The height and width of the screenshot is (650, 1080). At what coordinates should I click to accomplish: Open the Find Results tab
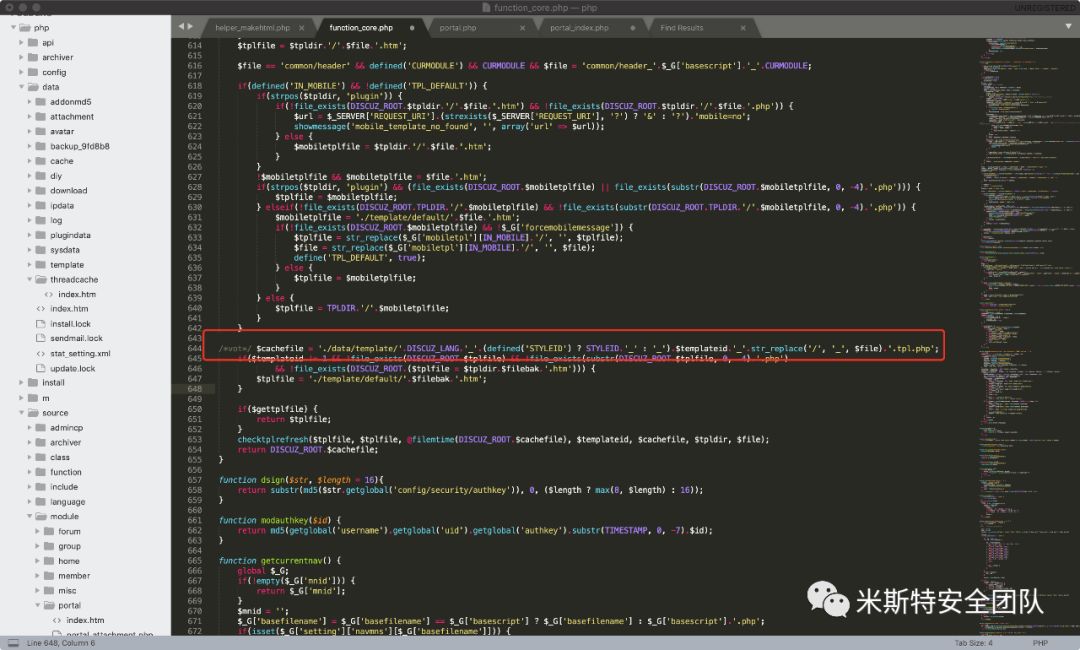click(681, 28)
